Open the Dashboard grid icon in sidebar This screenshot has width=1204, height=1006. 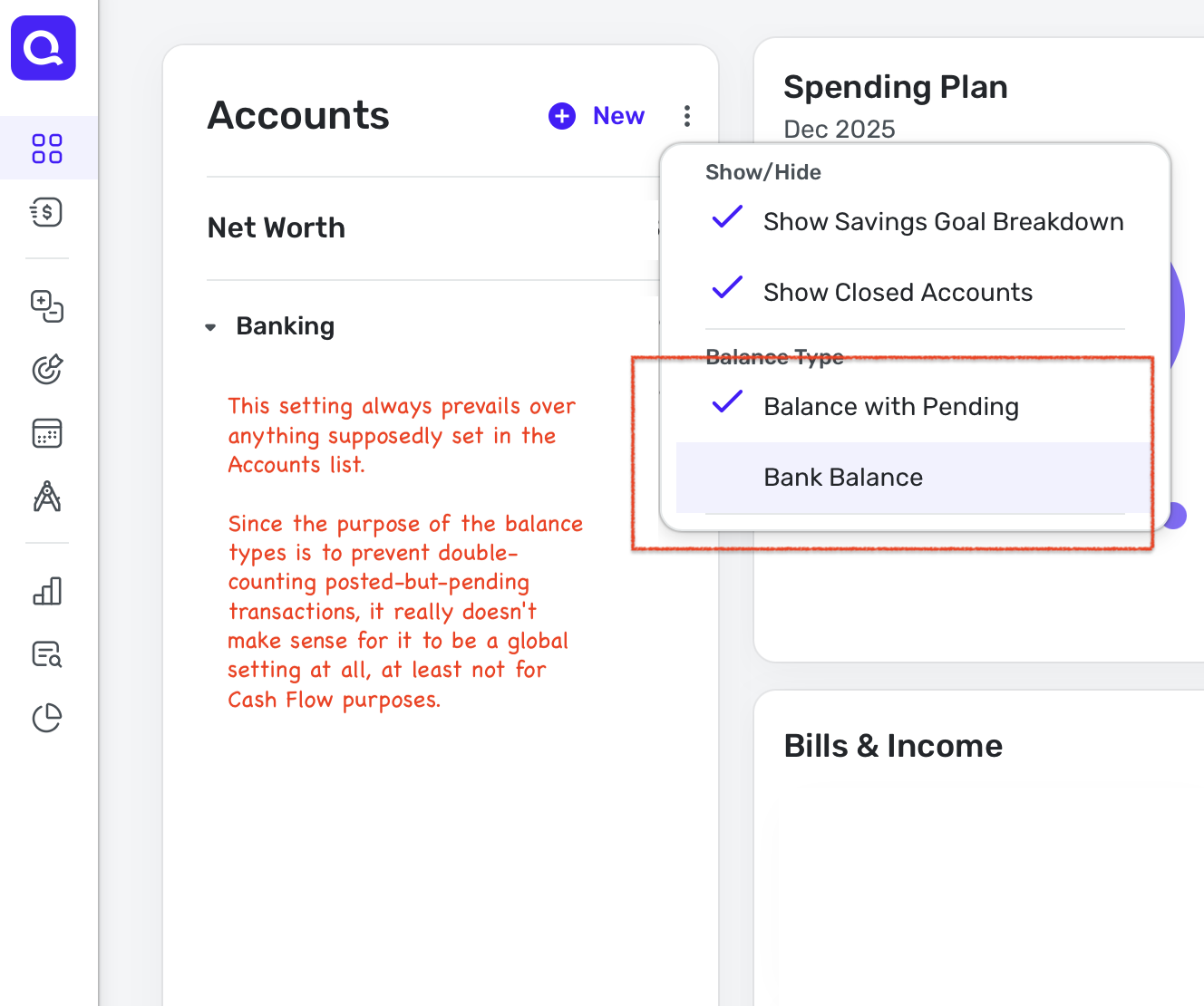coord(47,149)
